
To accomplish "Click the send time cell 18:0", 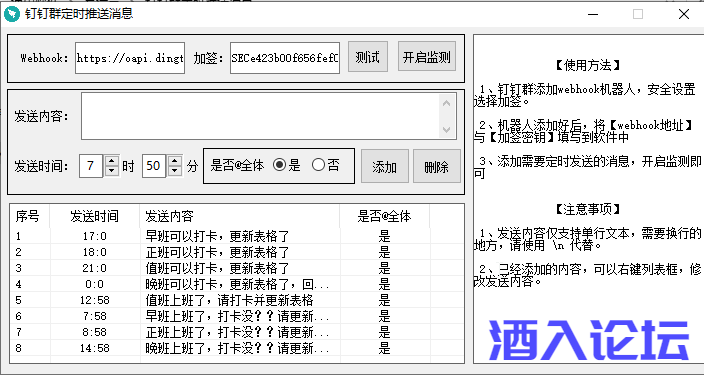I will (95, 252).
